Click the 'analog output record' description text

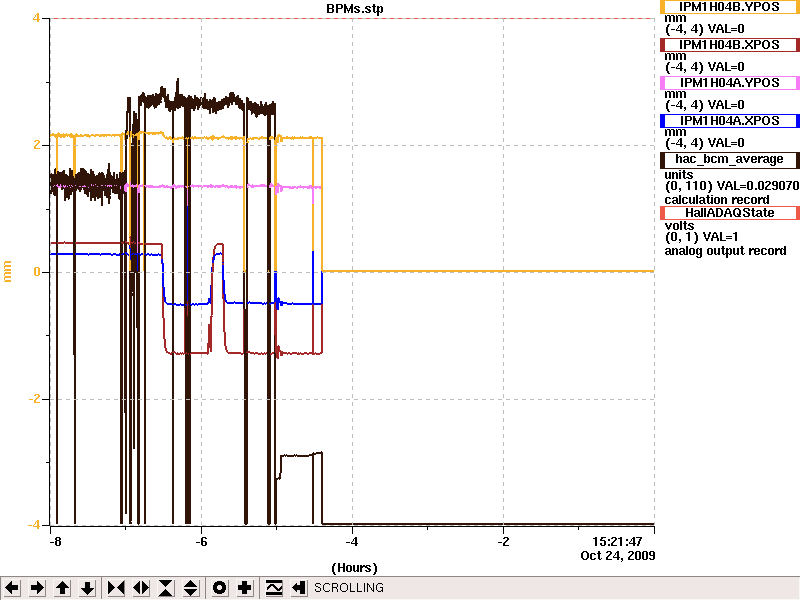click(725, 251)
